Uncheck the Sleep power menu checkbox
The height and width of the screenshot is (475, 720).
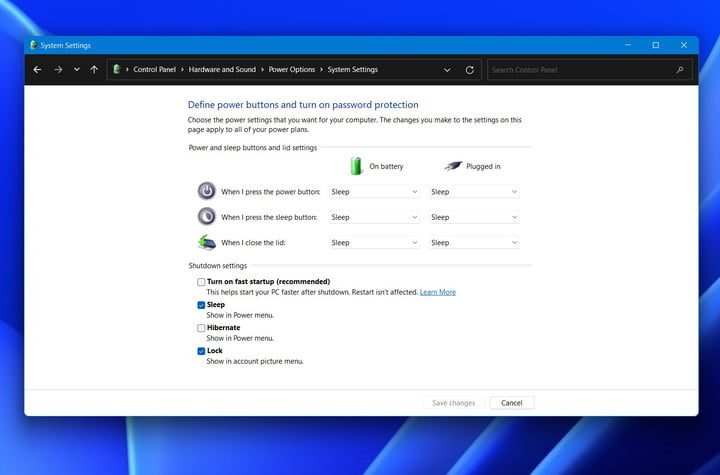click(201, 305)
